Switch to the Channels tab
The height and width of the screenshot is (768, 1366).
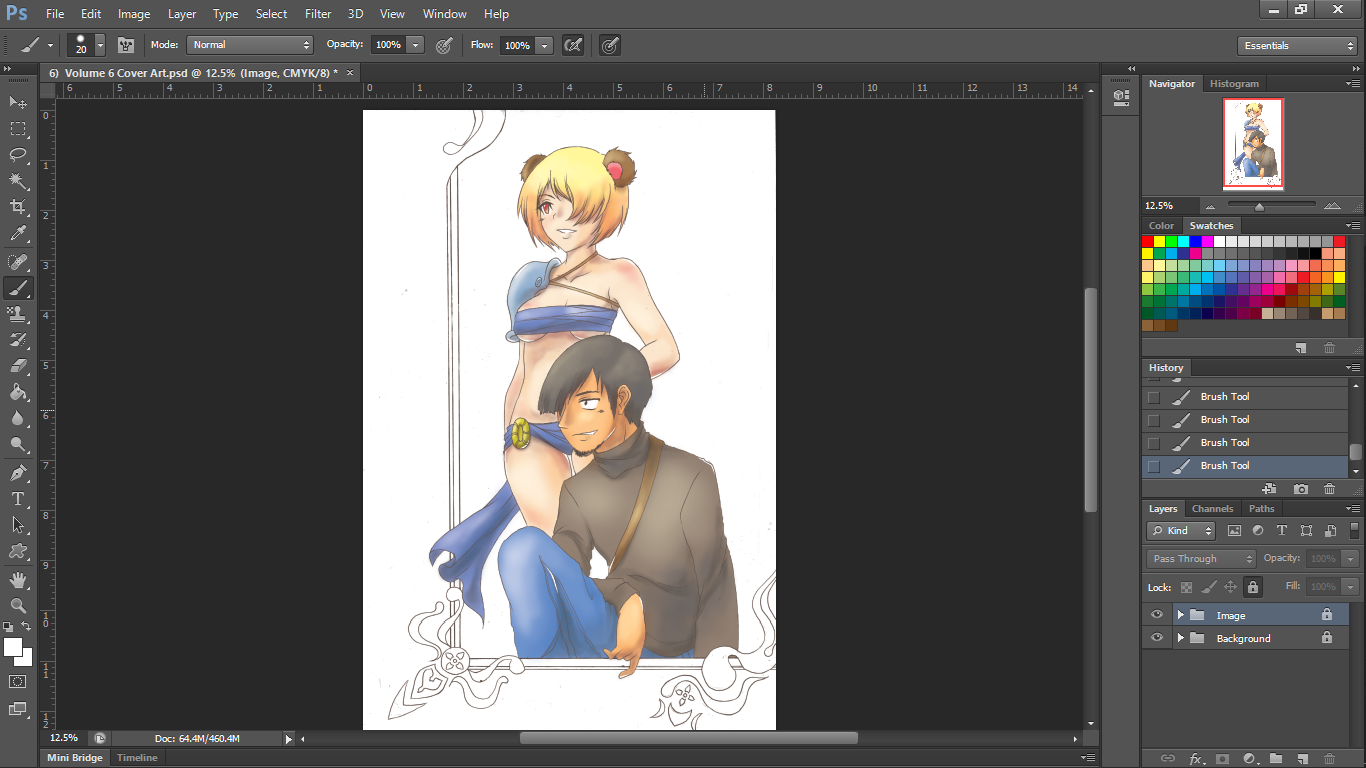(x=1211, y=509)
